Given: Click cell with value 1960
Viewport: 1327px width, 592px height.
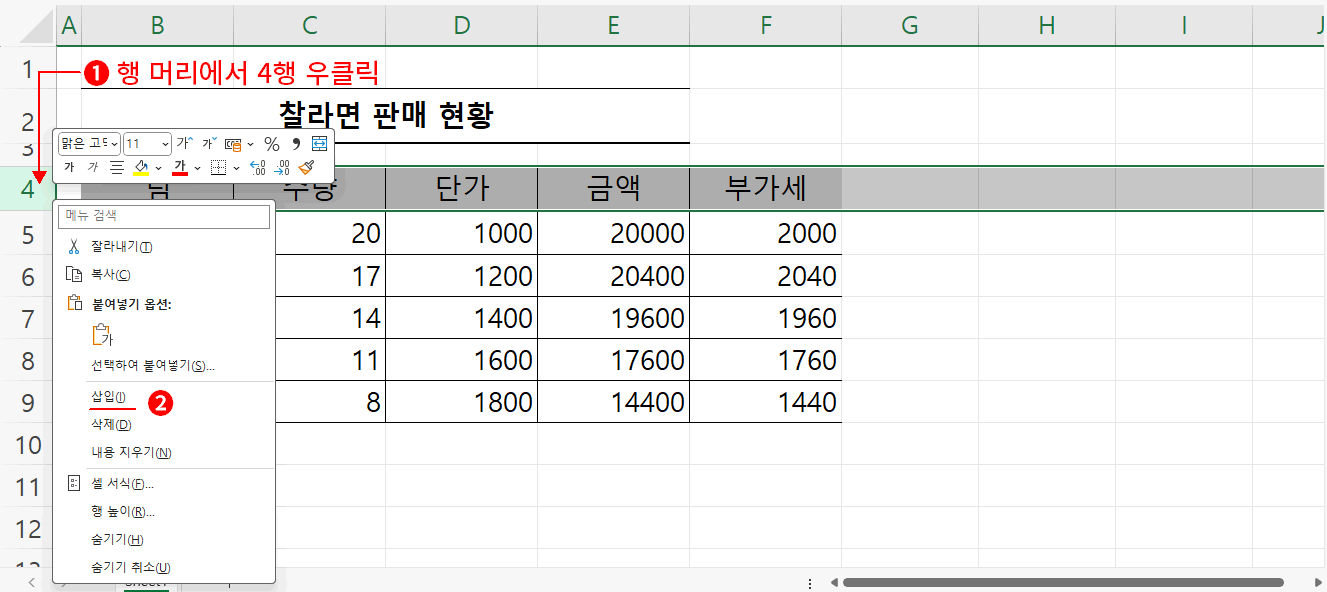Looking at the screenshot, I should pos(765,318).
